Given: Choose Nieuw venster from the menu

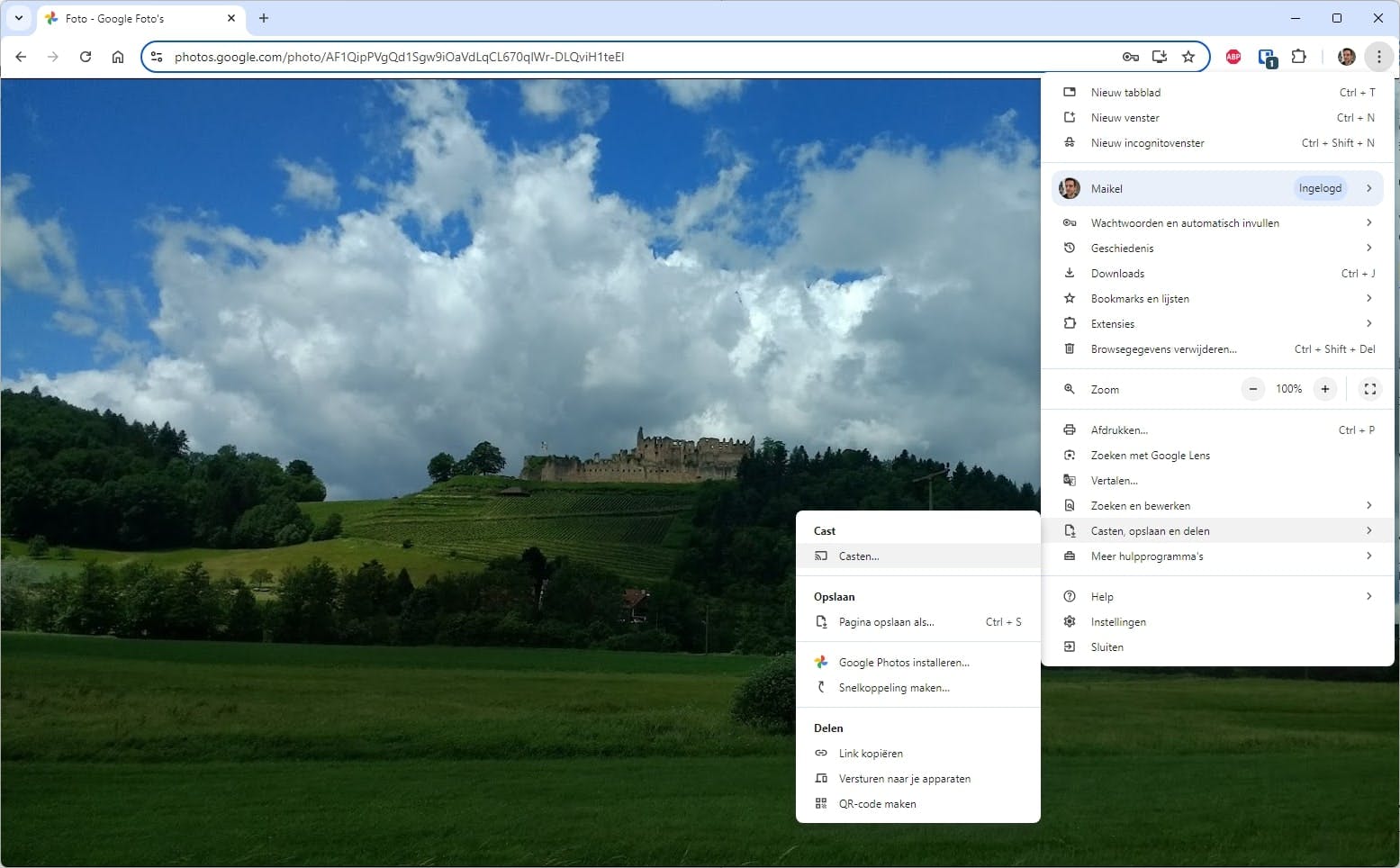Looking at the screenshot, I should click(x=1217, y=117).
